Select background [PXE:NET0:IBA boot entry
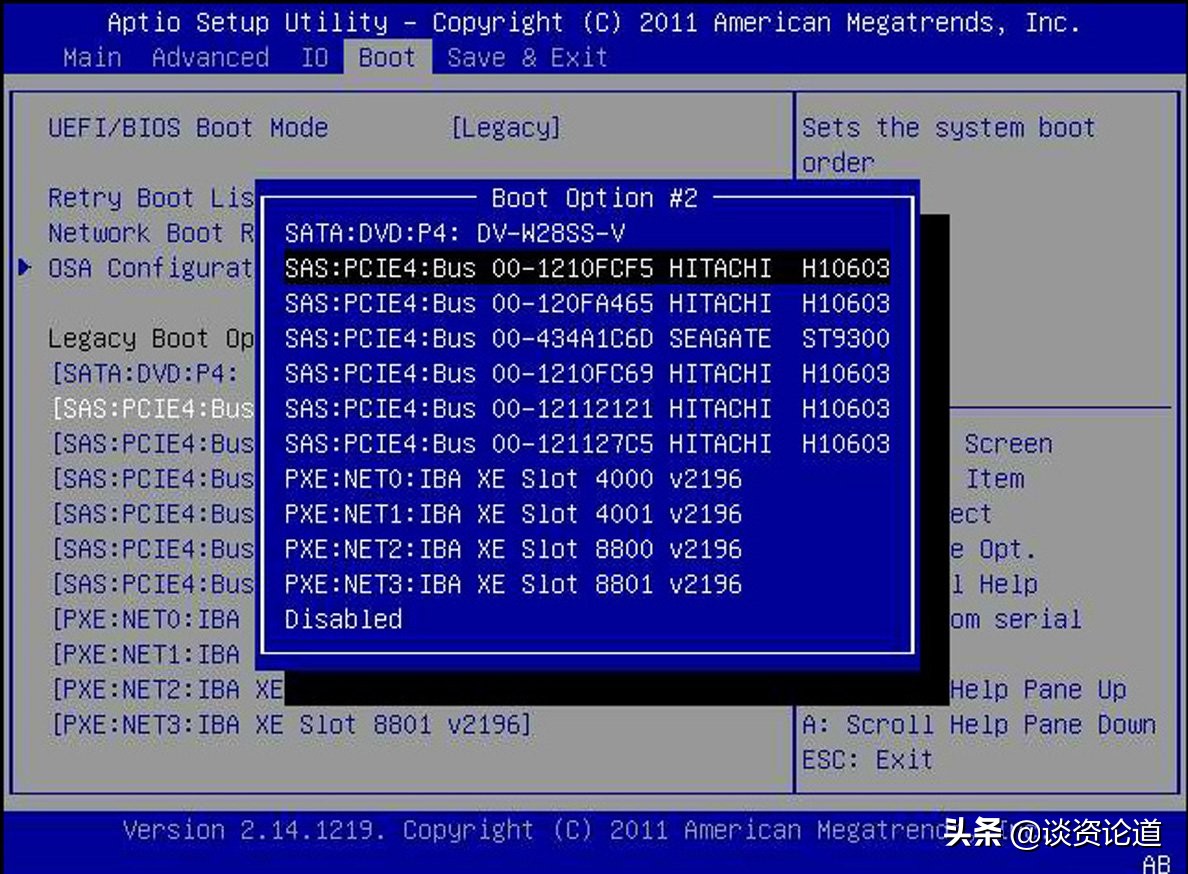 click(x=145, y=620)
